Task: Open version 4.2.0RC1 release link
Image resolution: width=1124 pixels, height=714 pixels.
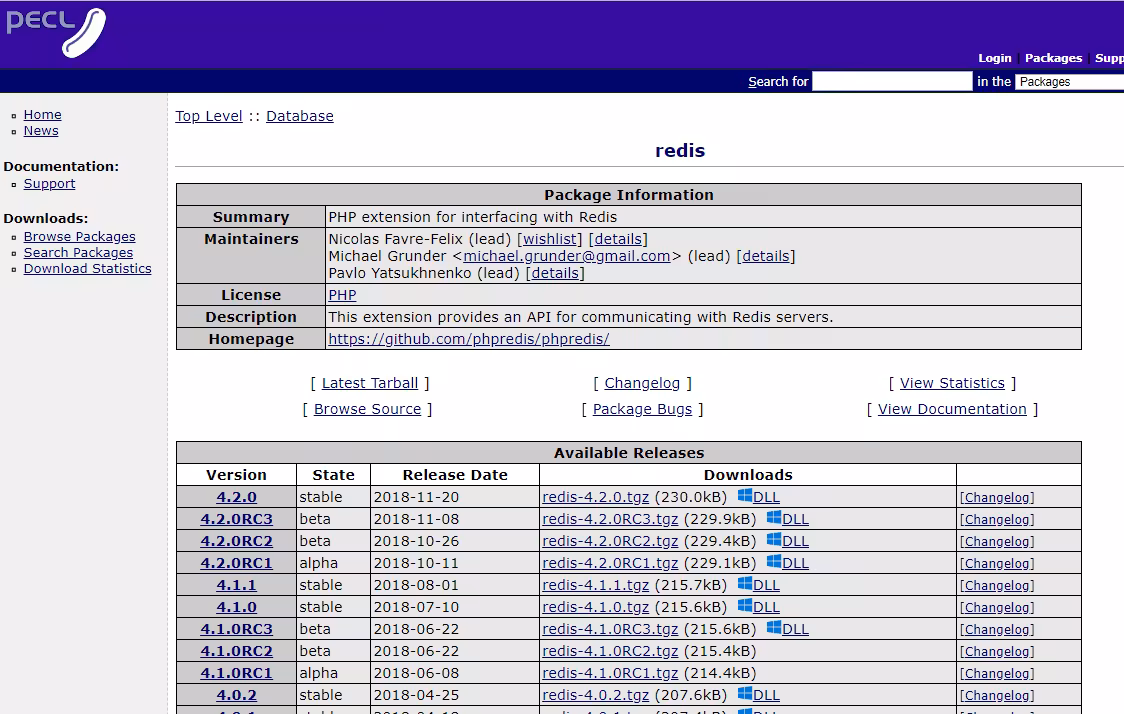Action: tap(237, 563)
